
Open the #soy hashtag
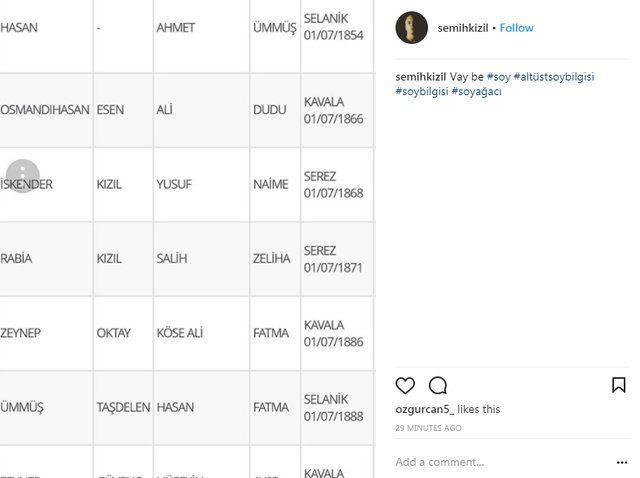coord(498,77)
